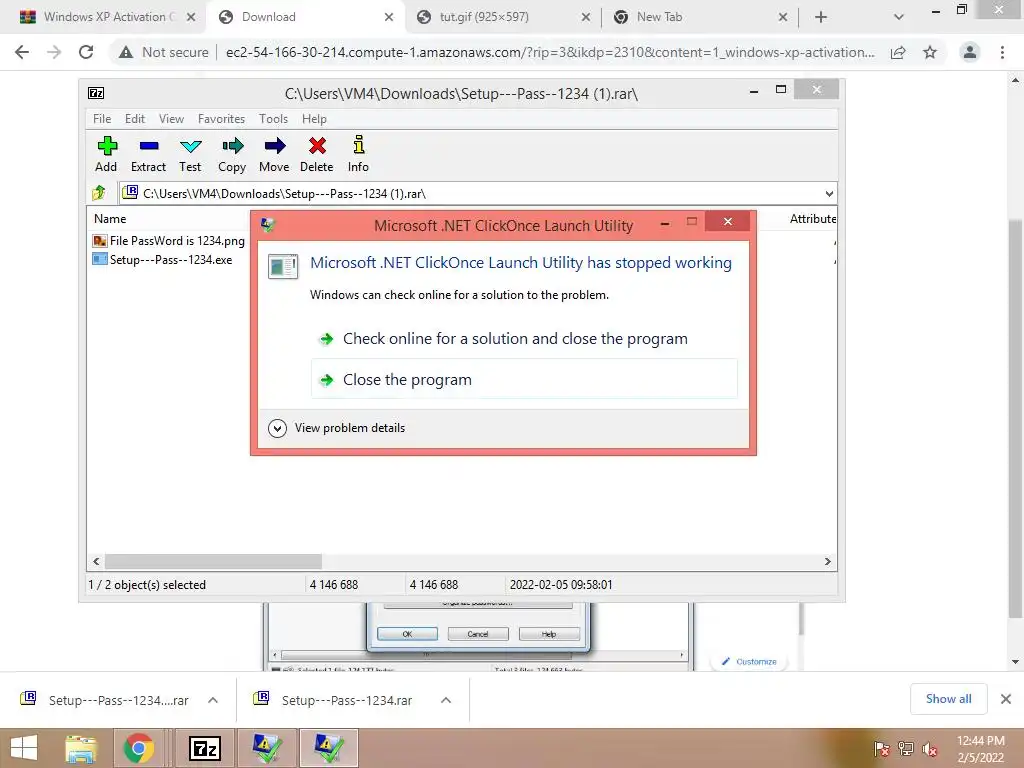Click Action Center flag in system tray
The image size is (1024, 768).
coord(881,749)
